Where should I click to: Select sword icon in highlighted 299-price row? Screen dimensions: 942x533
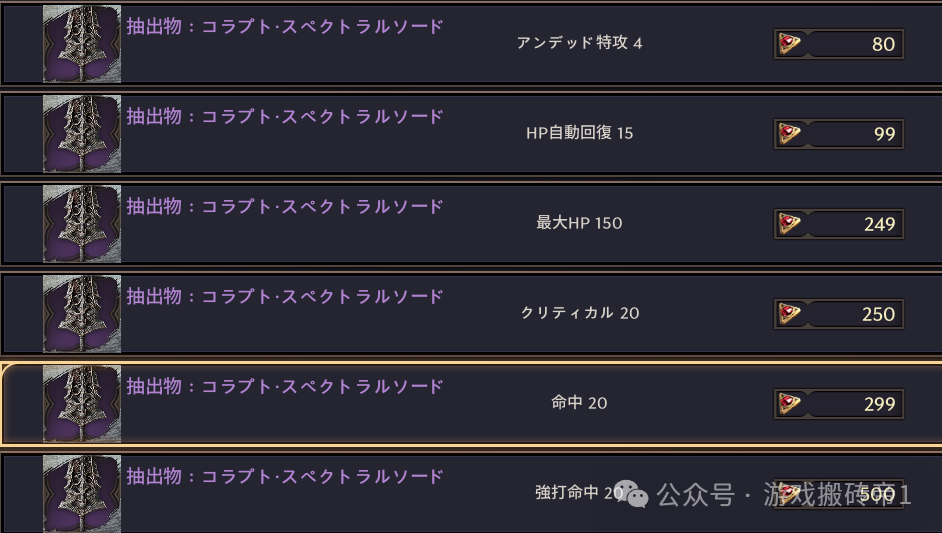pyautogui.click(x=82, y=404)
